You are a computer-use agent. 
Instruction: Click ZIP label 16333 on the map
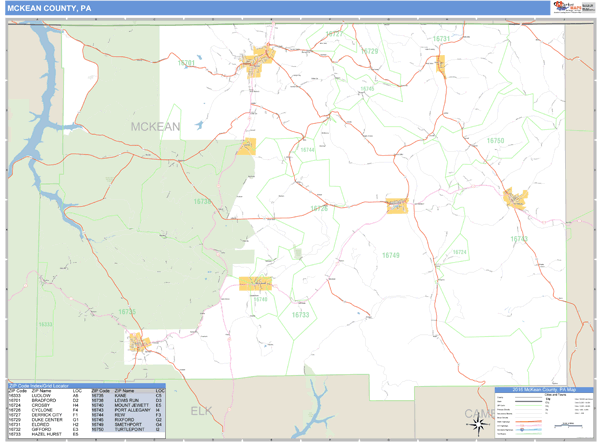(x=45, y=325)
